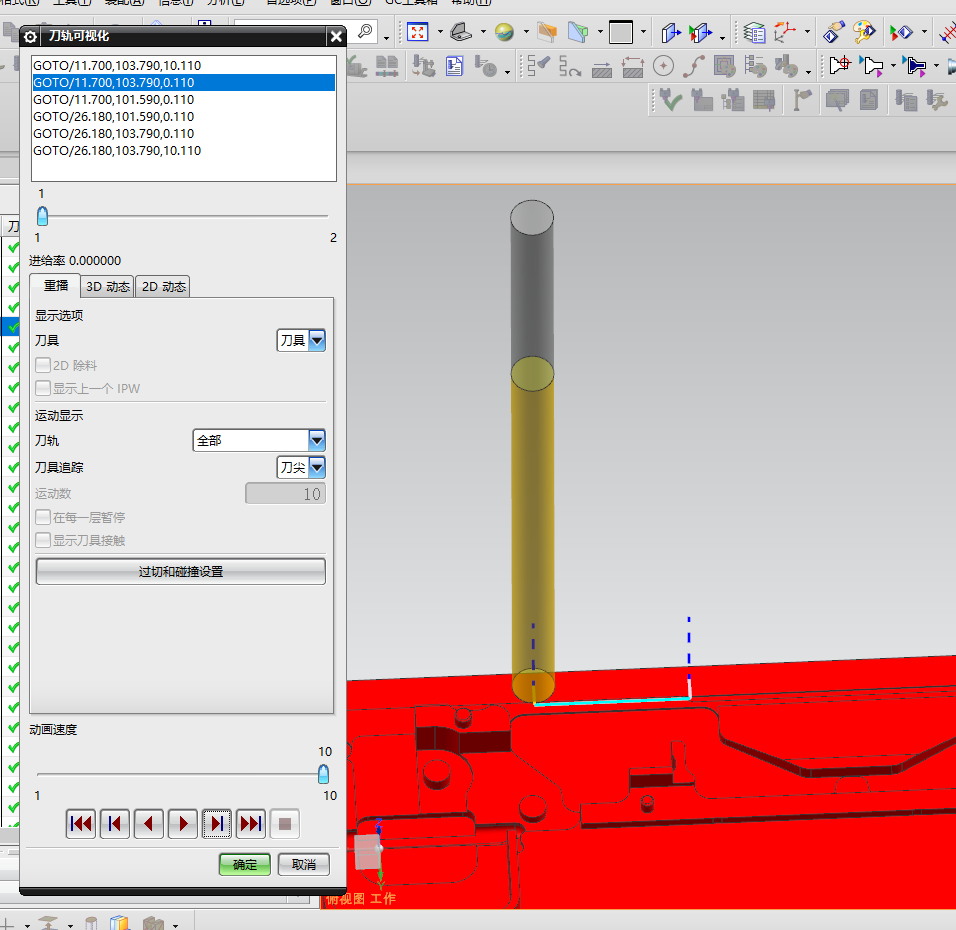
Task: Check the 显示上一个 IPW option
Action: coord(43,389)
